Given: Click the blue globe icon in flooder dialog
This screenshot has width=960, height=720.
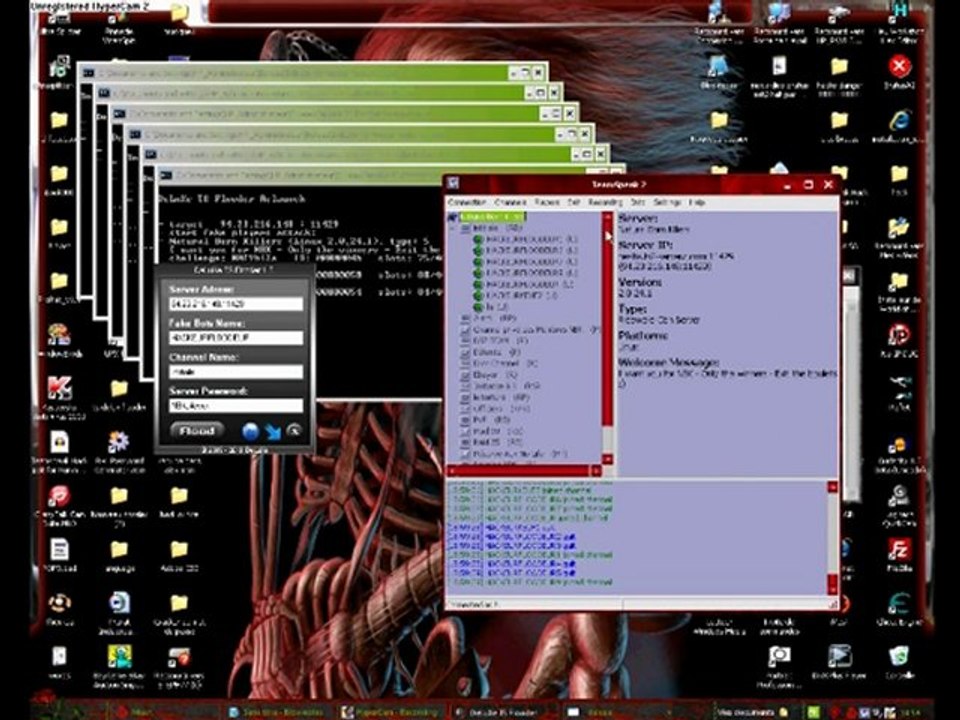Looking at the screenshot, I should 250,432.
